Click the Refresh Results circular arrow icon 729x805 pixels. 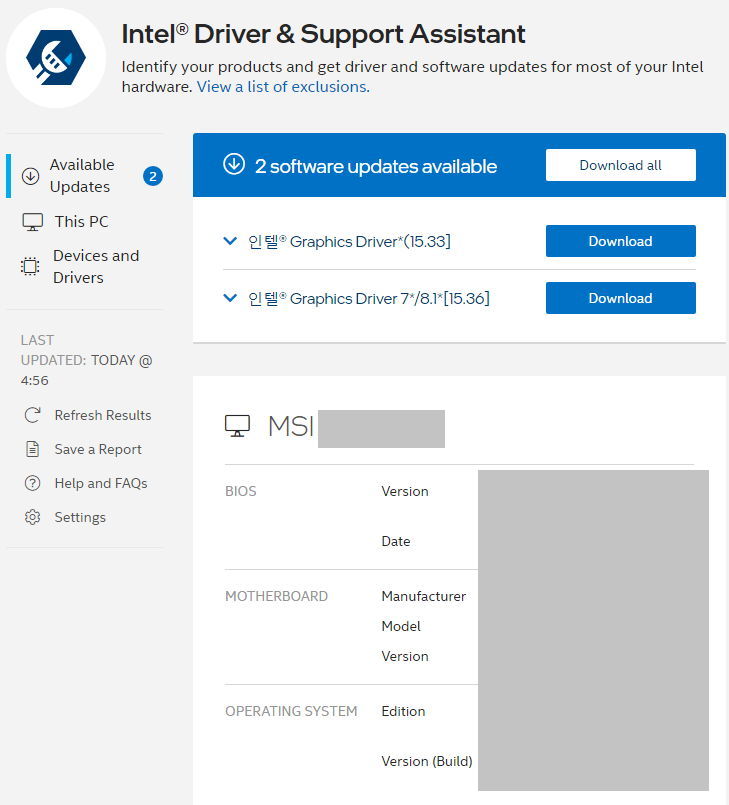[x=32, y=415]
